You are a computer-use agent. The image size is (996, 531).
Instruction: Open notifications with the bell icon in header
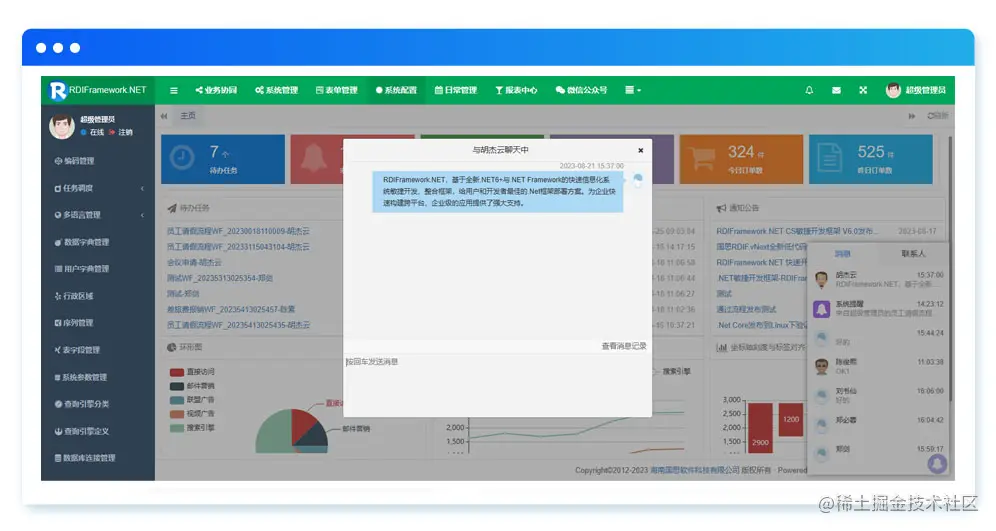point(809,90)
